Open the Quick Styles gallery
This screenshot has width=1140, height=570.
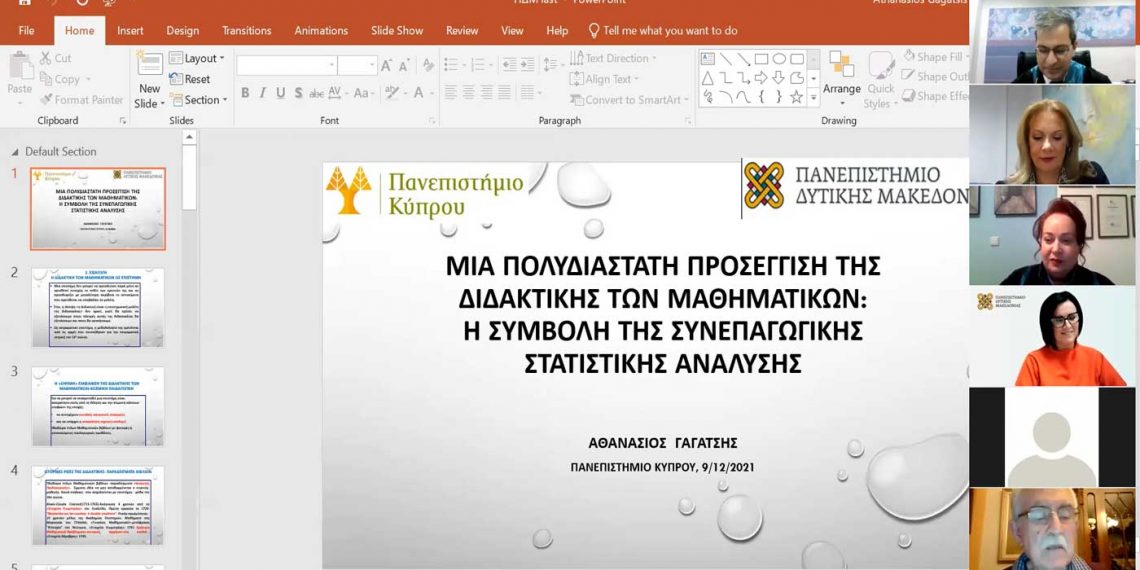(x=881, y=80)
